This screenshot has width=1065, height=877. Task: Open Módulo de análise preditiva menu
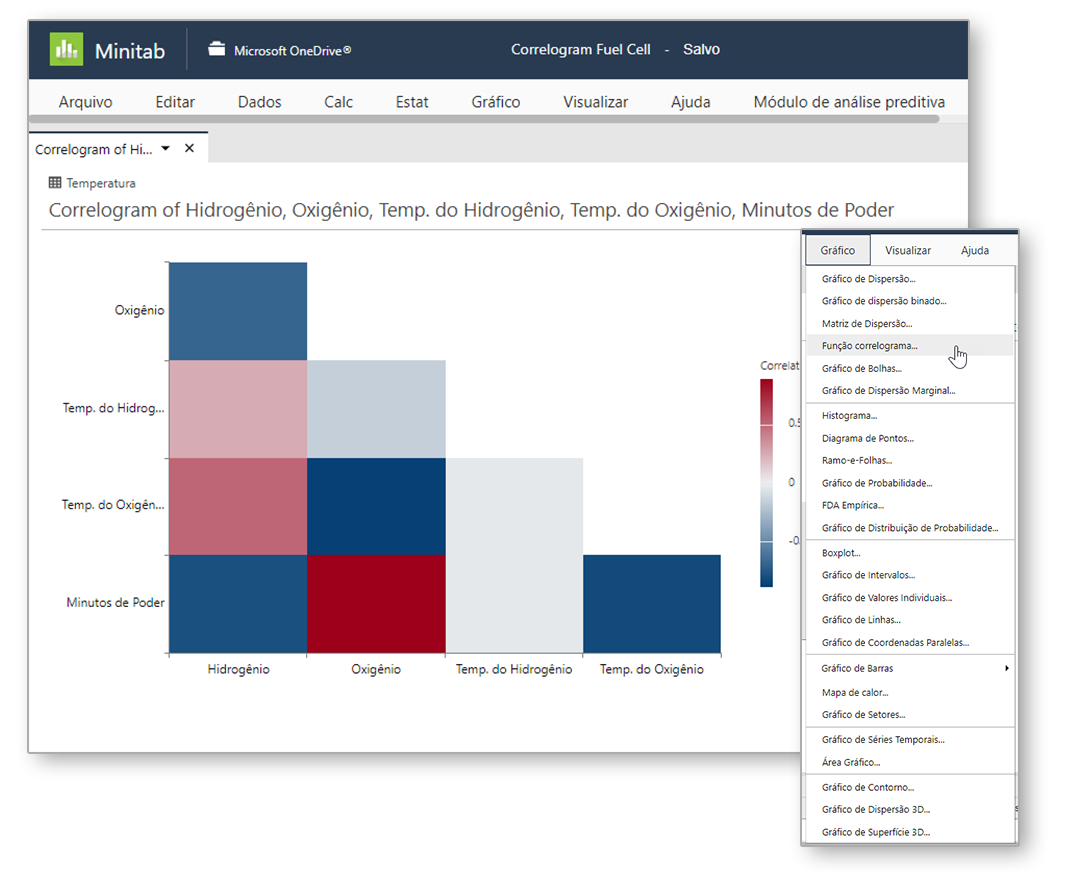click(848, 102)
